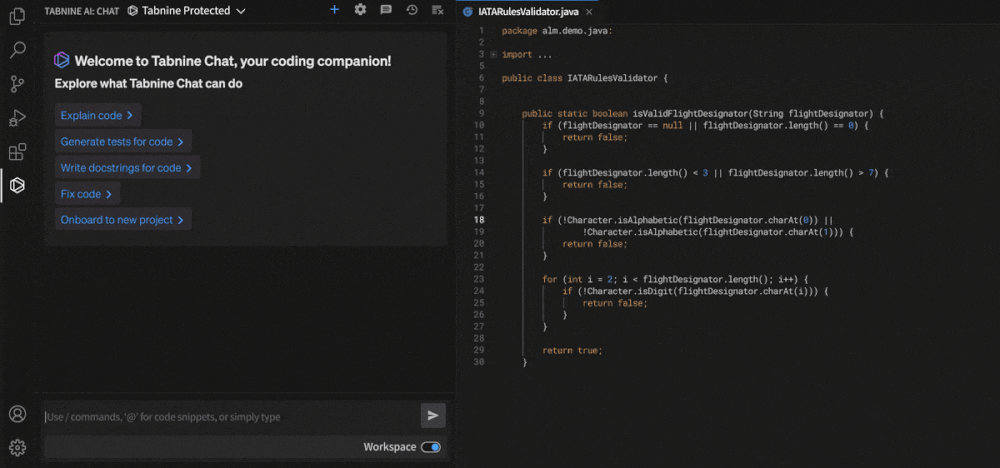
Task: Click the Explain code button
Action: 97,116
